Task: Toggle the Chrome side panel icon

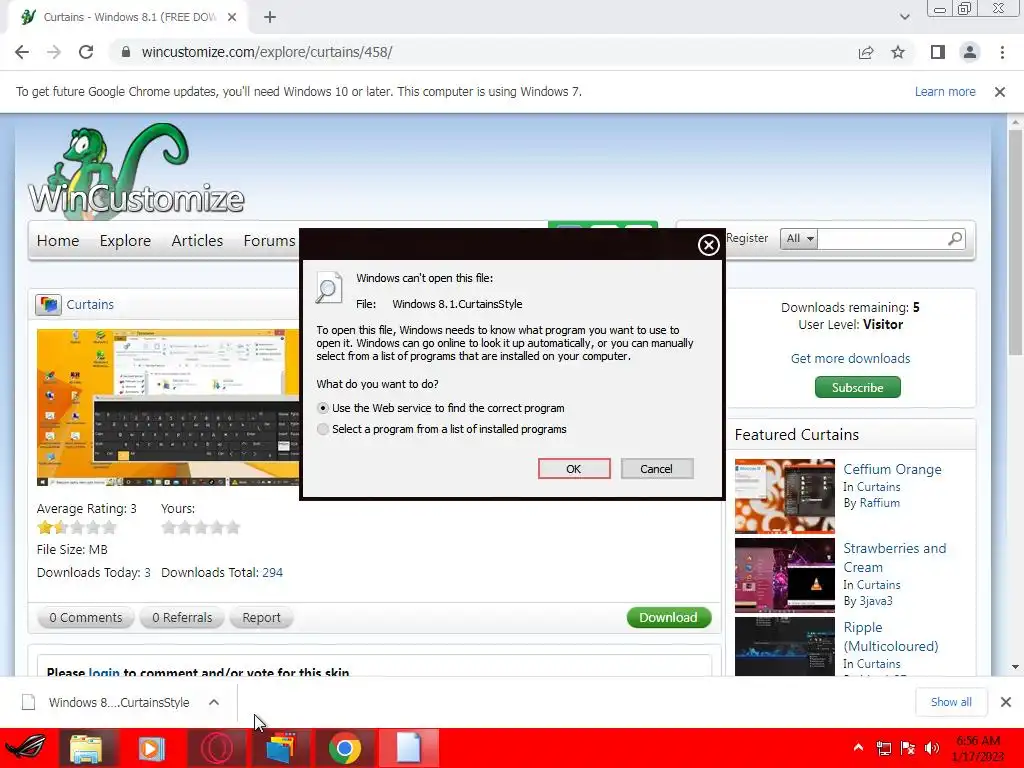Action: 938,52
